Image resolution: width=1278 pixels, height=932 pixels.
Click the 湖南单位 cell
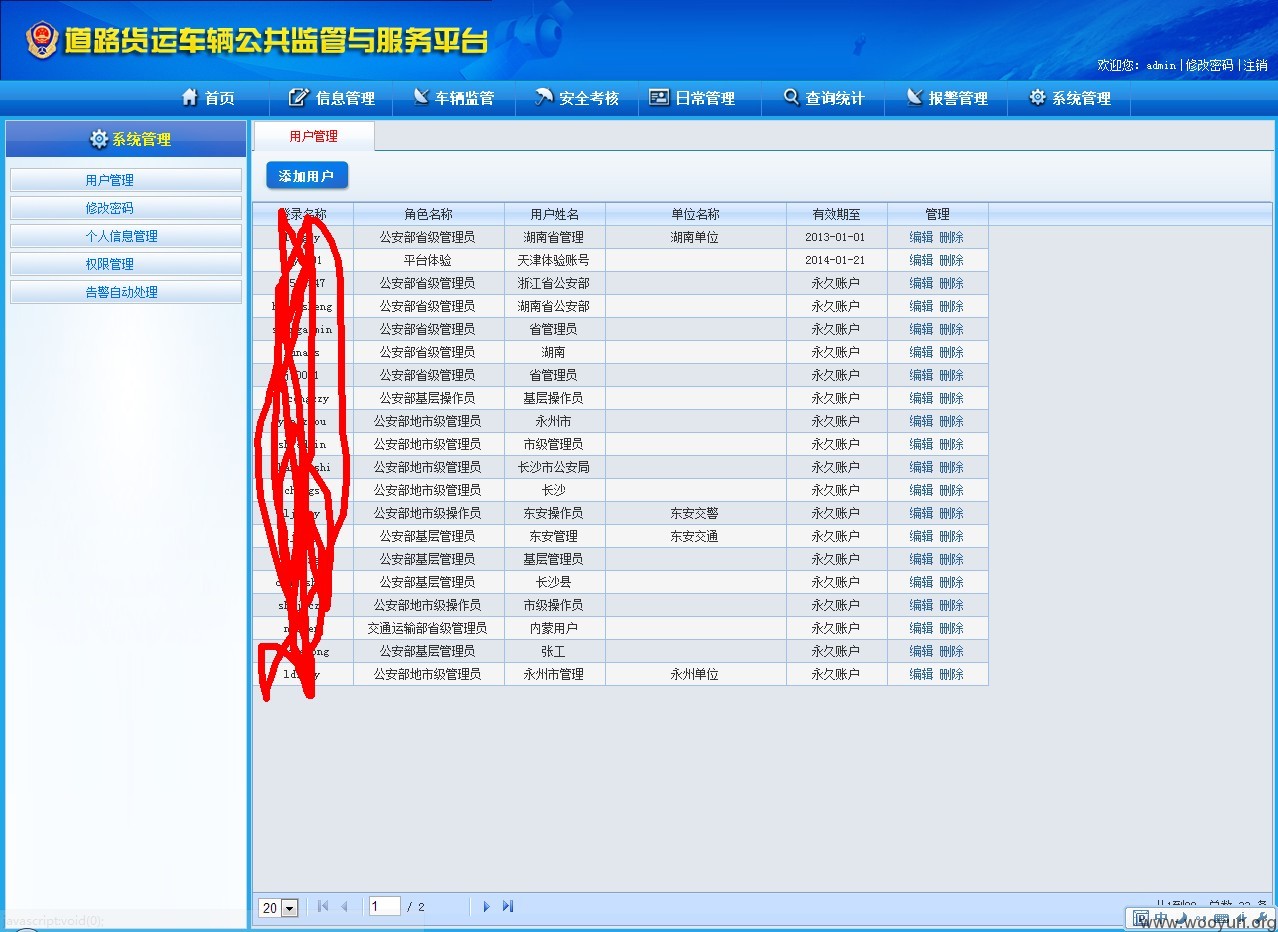pyautogui.click(x=695, y=237)
